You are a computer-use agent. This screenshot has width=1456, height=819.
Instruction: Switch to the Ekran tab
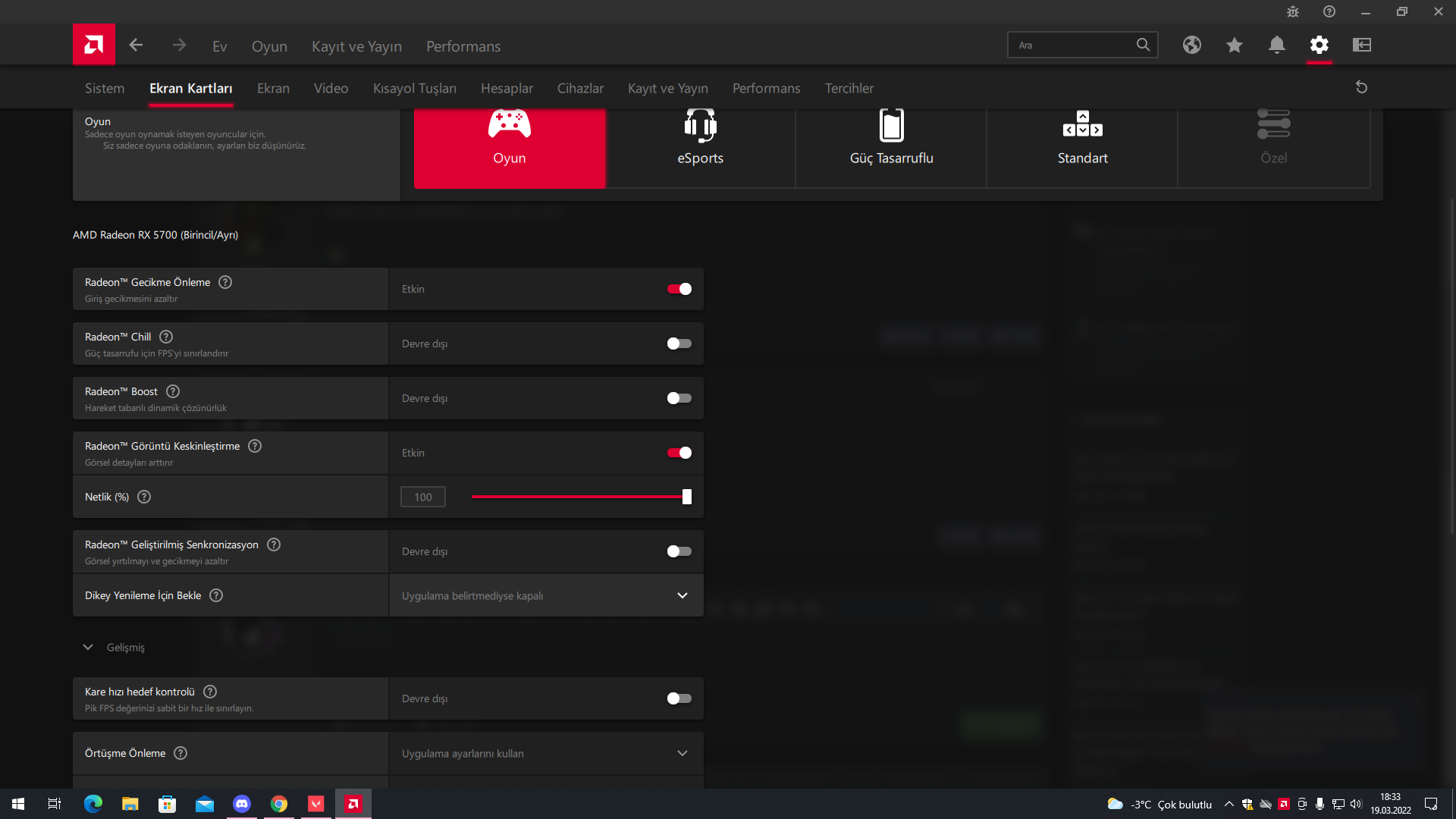coord(273,88)
